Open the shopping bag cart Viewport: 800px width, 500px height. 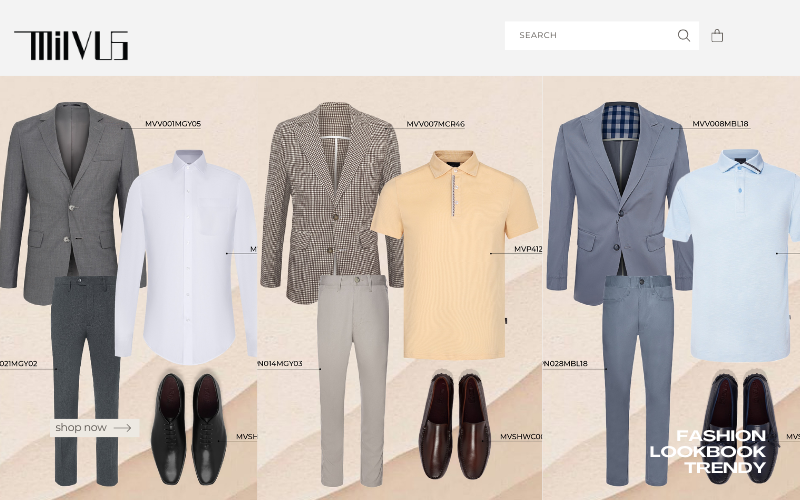(717, 35)
